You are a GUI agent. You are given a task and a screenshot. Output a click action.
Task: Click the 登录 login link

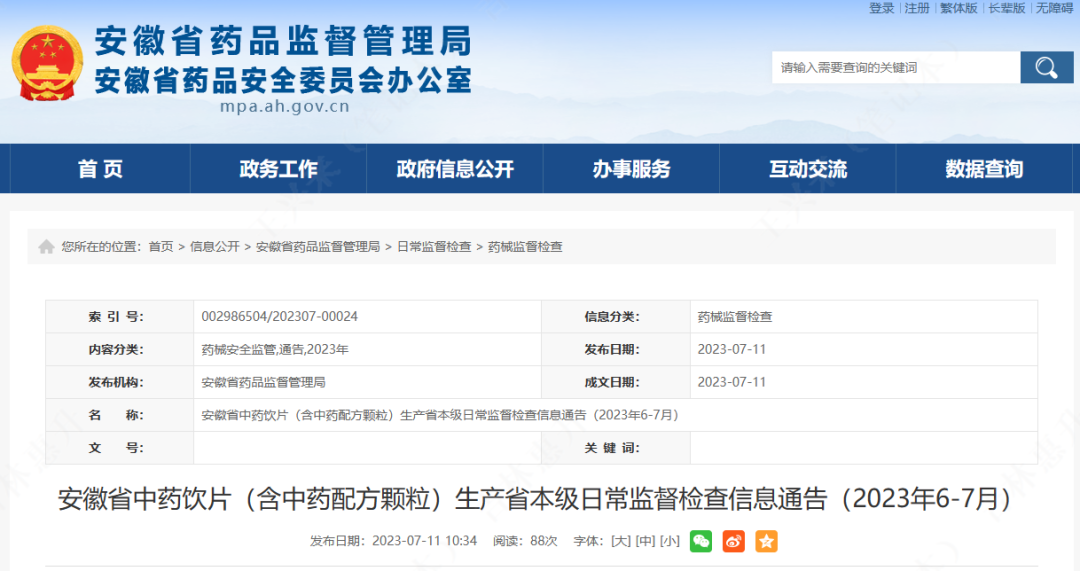(881, 8)
